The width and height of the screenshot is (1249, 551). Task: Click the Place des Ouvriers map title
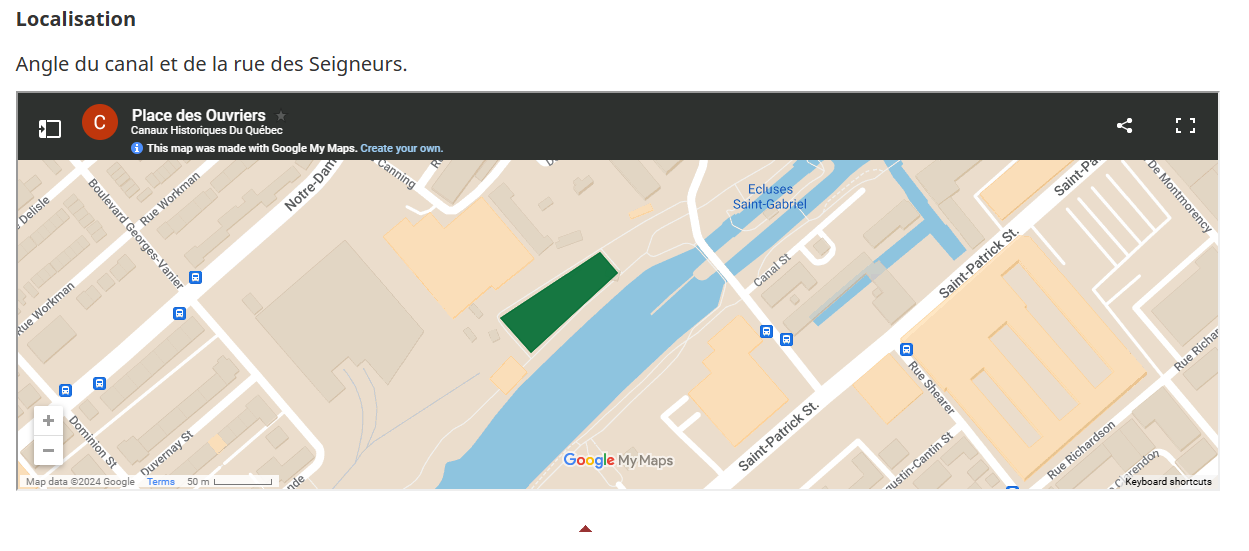tap(198, 115)
